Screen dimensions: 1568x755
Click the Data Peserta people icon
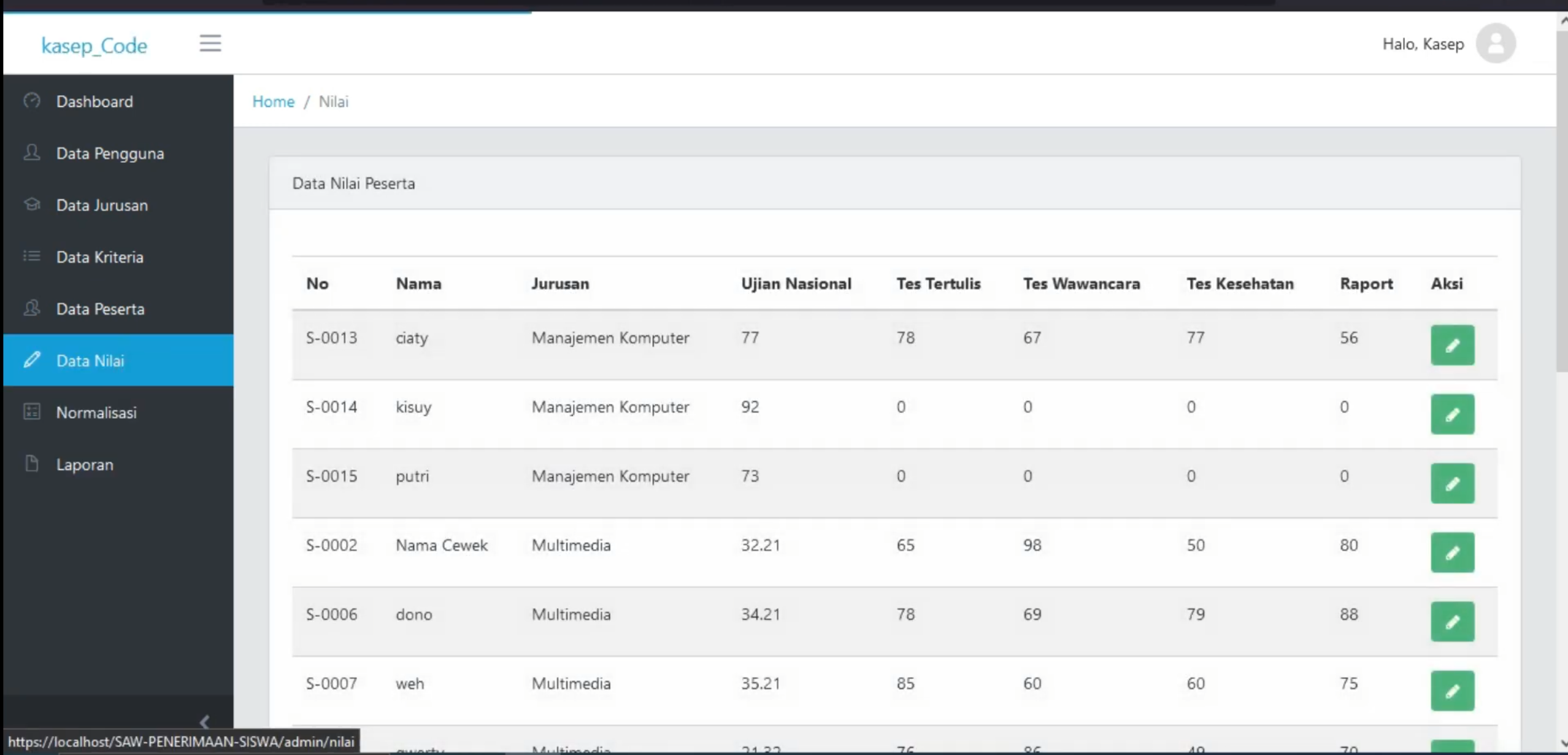point(32,308)
